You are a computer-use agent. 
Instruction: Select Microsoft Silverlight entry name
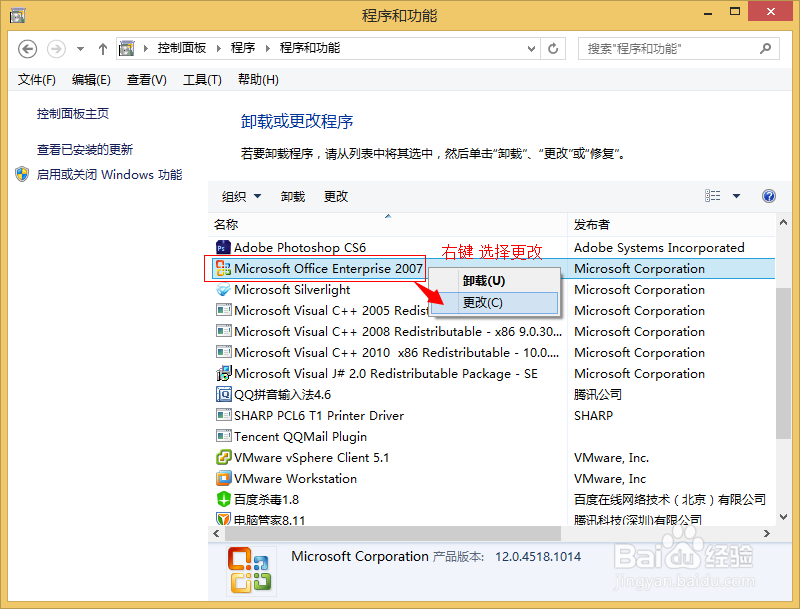tap(292, 290)
